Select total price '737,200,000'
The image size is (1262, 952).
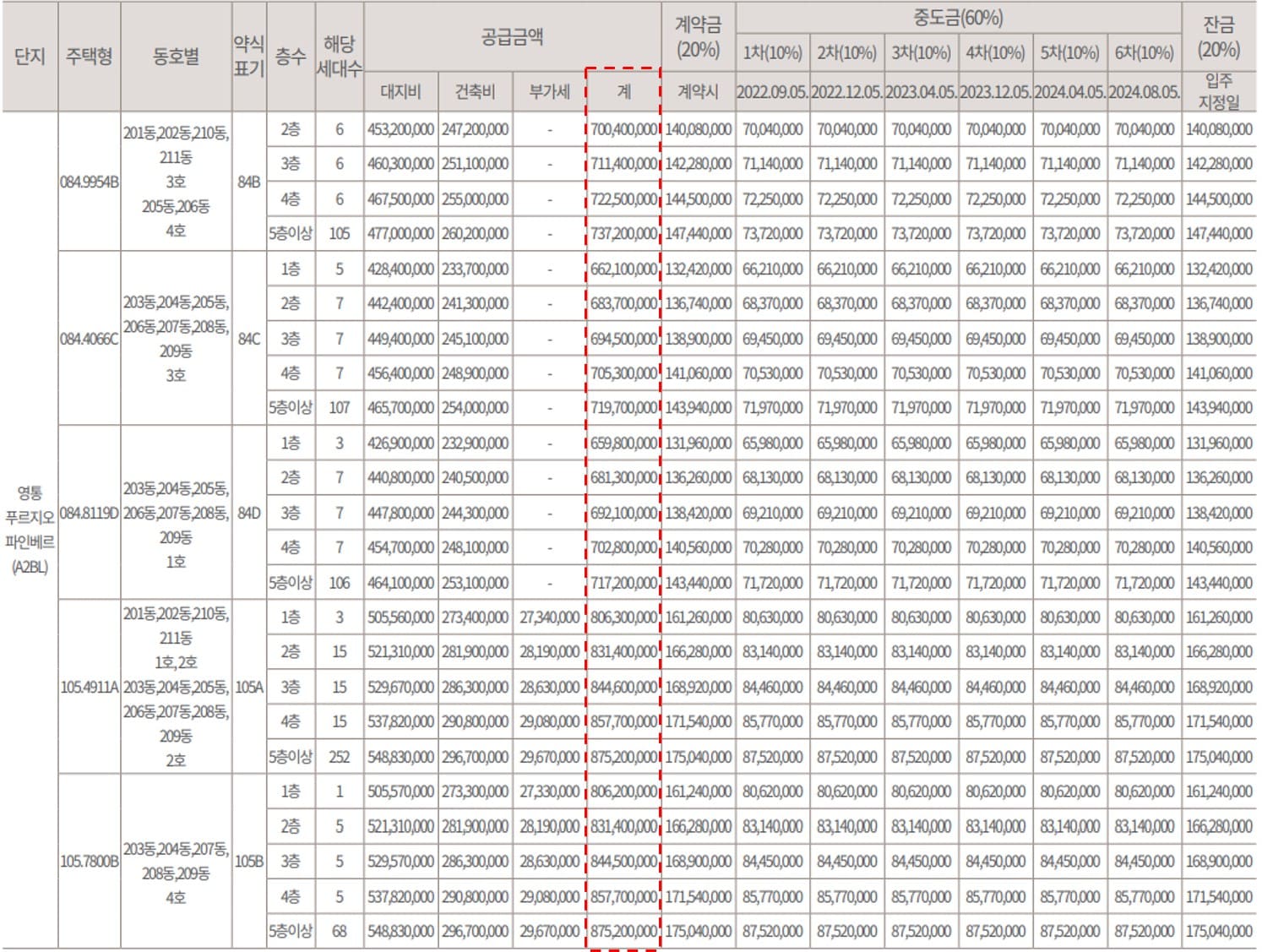pyautogui.click(x=623, y=234)
